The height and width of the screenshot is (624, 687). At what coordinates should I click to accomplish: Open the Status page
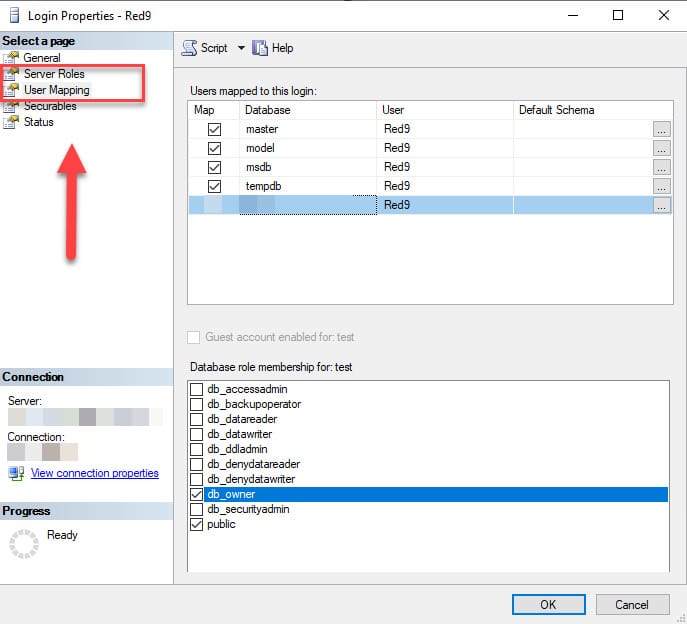tap(39, 122)
